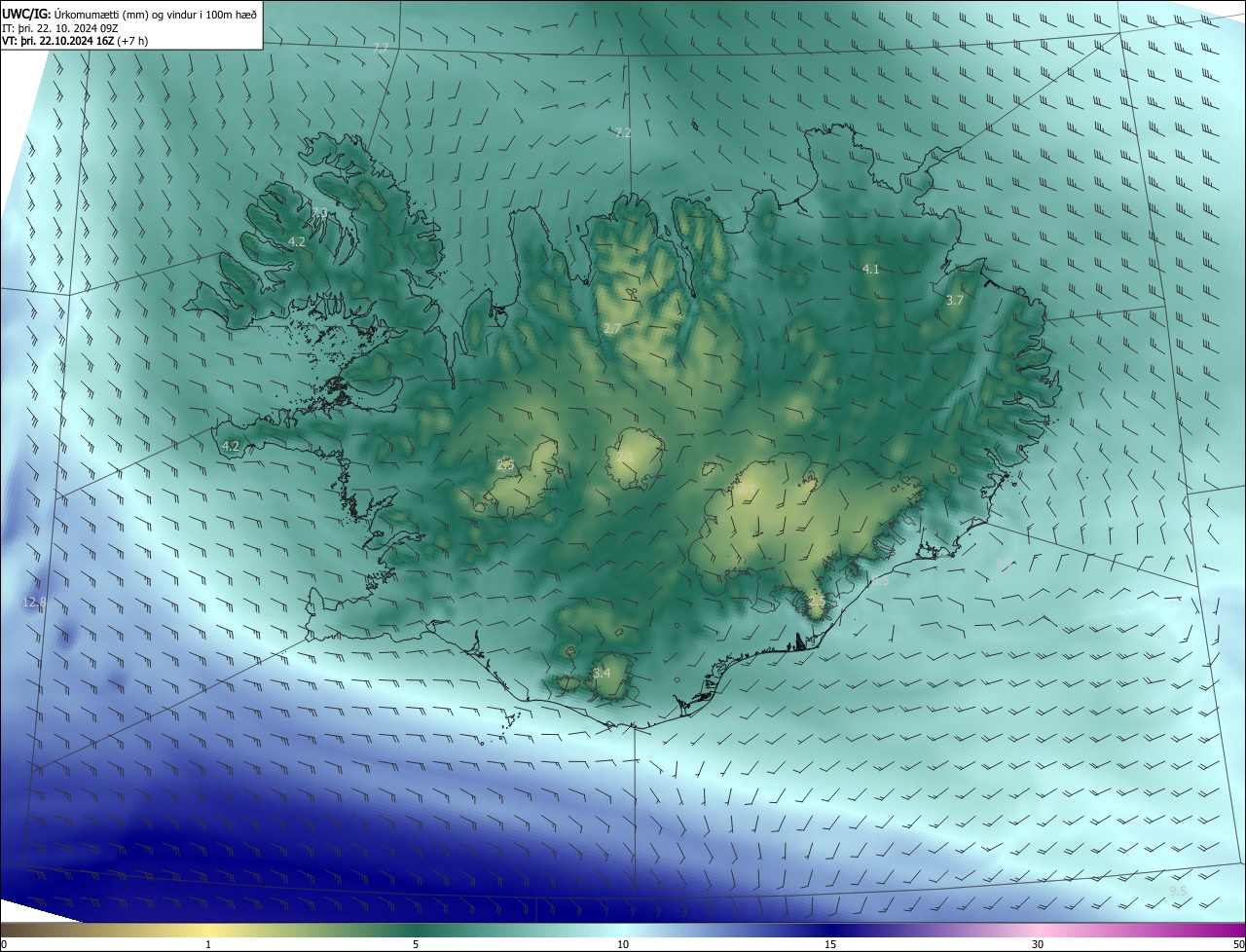The image size is (1246, 952).
Task: Click the 3.7 value in east Iceland
Action: 955,301
